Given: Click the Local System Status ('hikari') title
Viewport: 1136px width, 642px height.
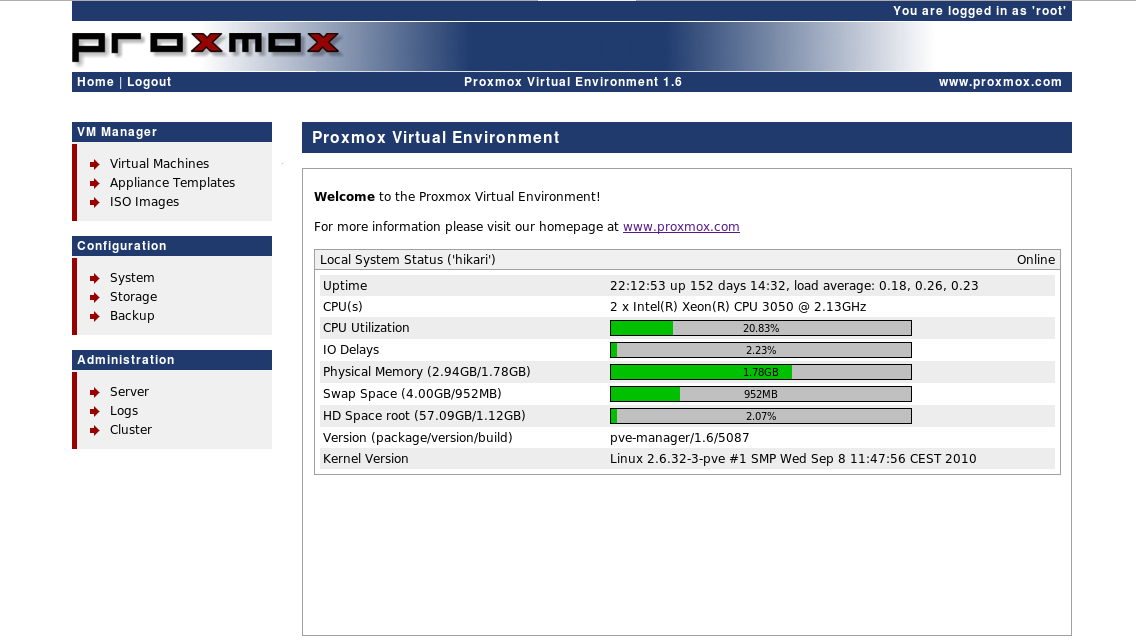Looking at the screenshot, I should click(408, 259).
